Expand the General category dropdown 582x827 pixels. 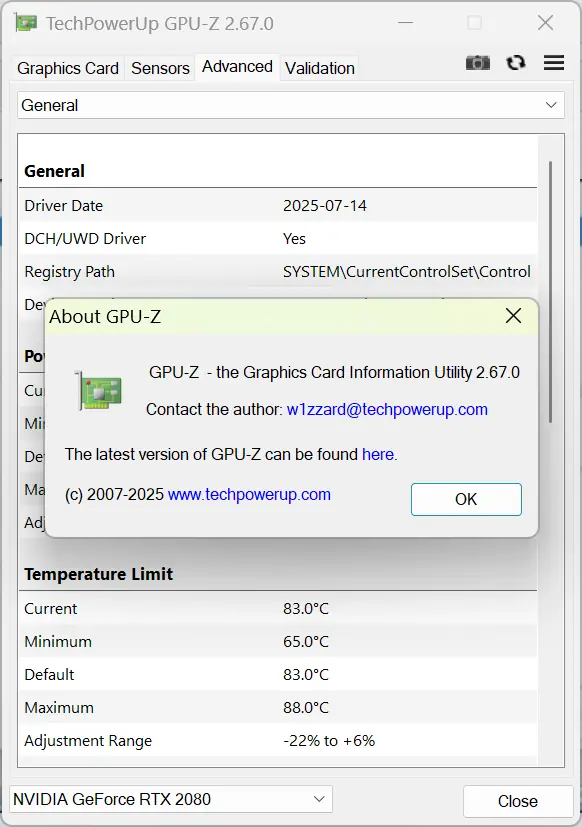[291, 105]
